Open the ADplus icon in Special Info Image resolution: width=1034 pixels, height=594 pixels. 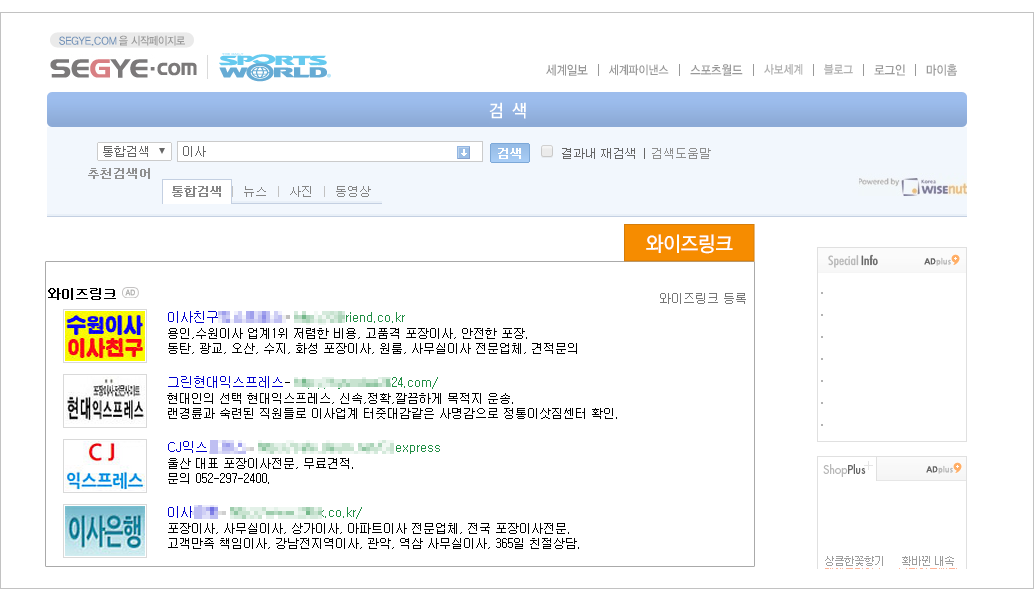(942, 261)
